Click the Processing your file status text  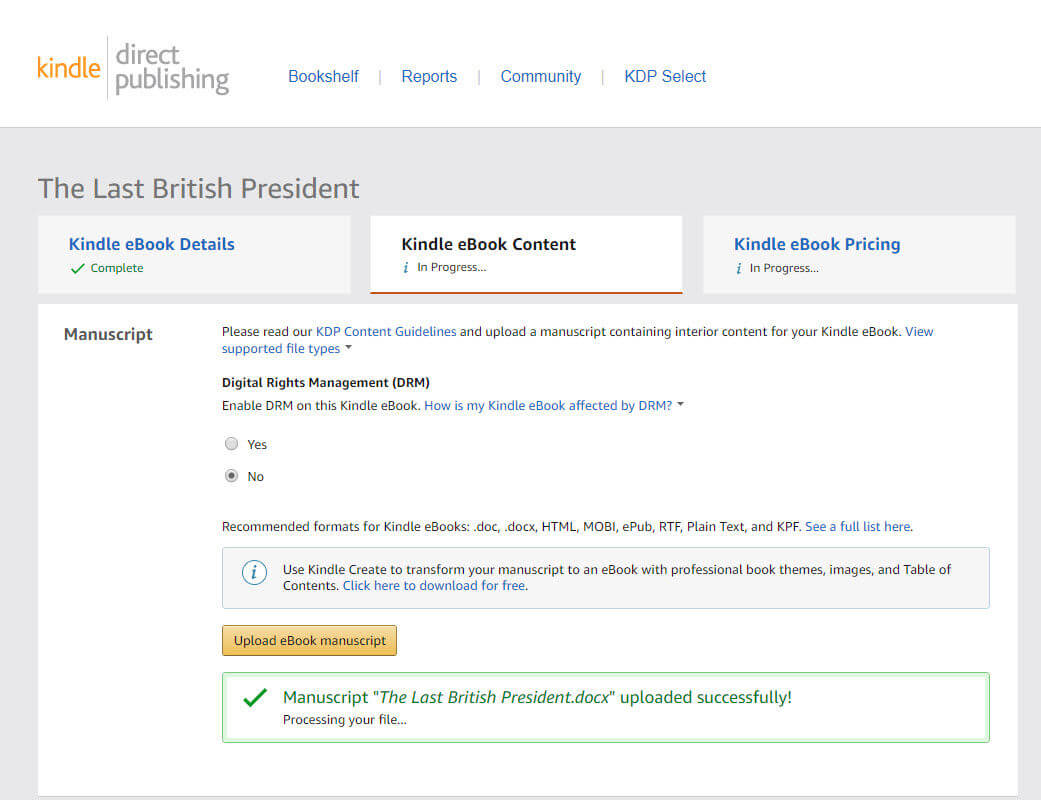(345, 720)
